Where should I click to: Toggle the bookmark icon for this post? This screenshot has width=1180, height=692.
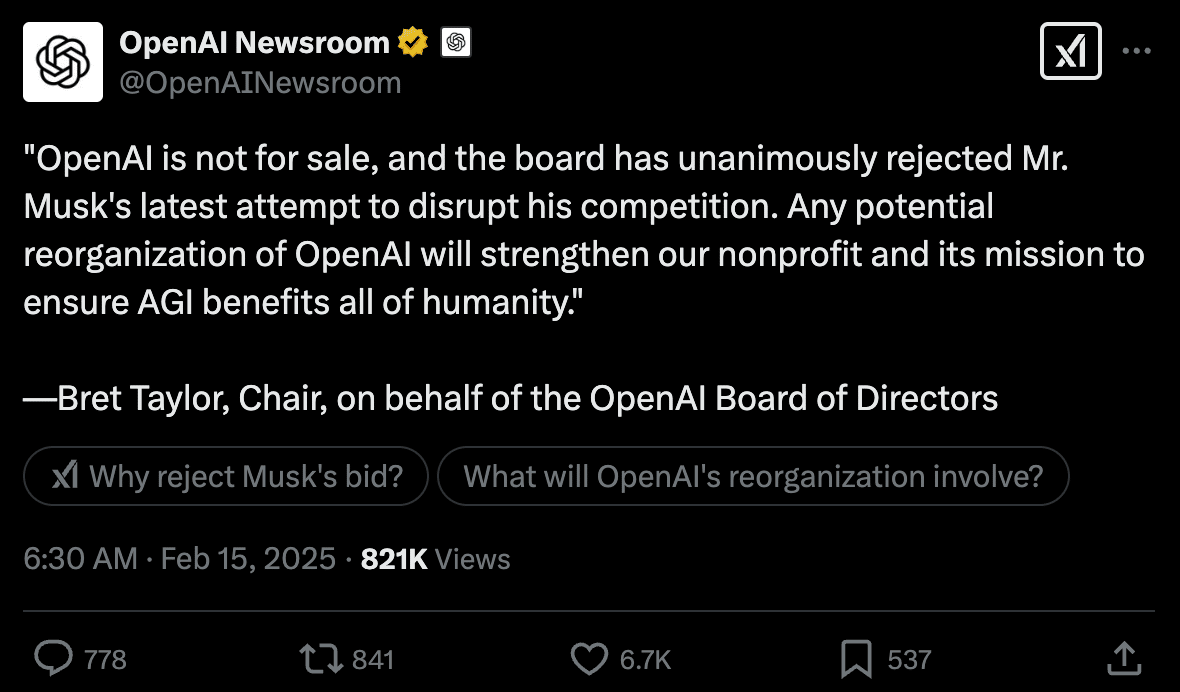[857, 658]
